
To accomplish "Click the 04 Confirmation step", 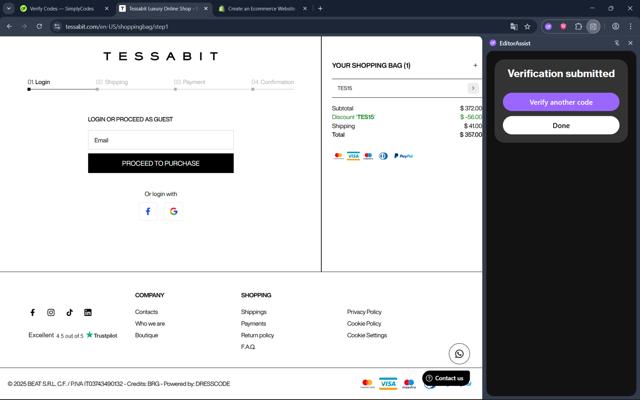I will click(273, 82).
